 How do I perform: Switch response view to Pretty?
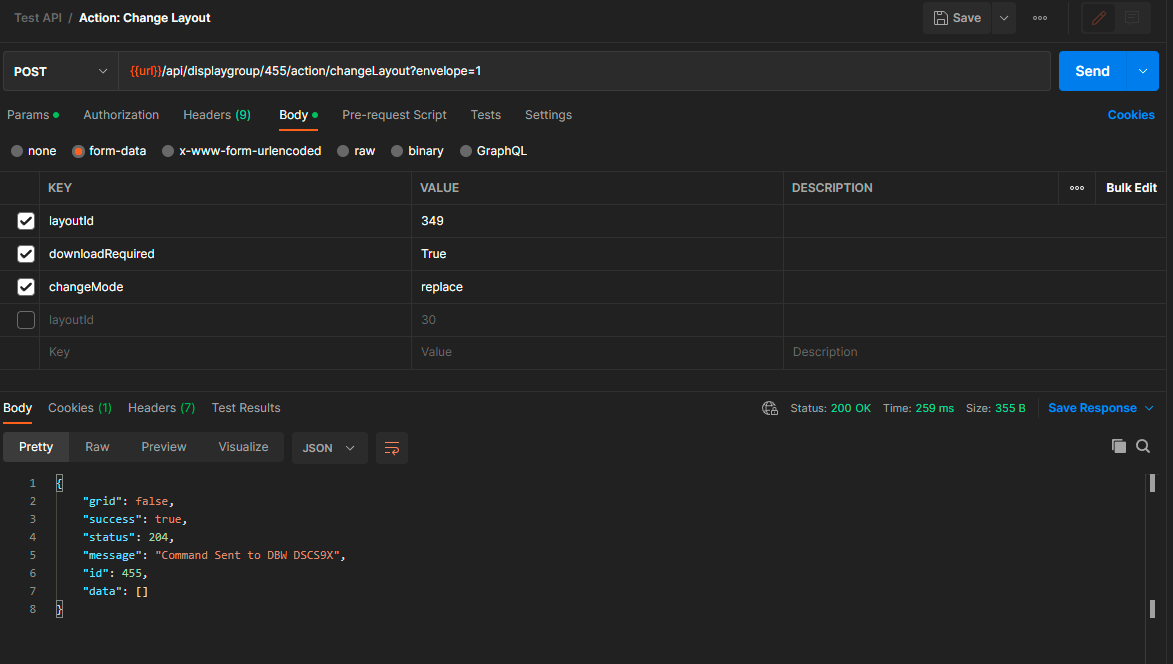(x=36, y=447)
